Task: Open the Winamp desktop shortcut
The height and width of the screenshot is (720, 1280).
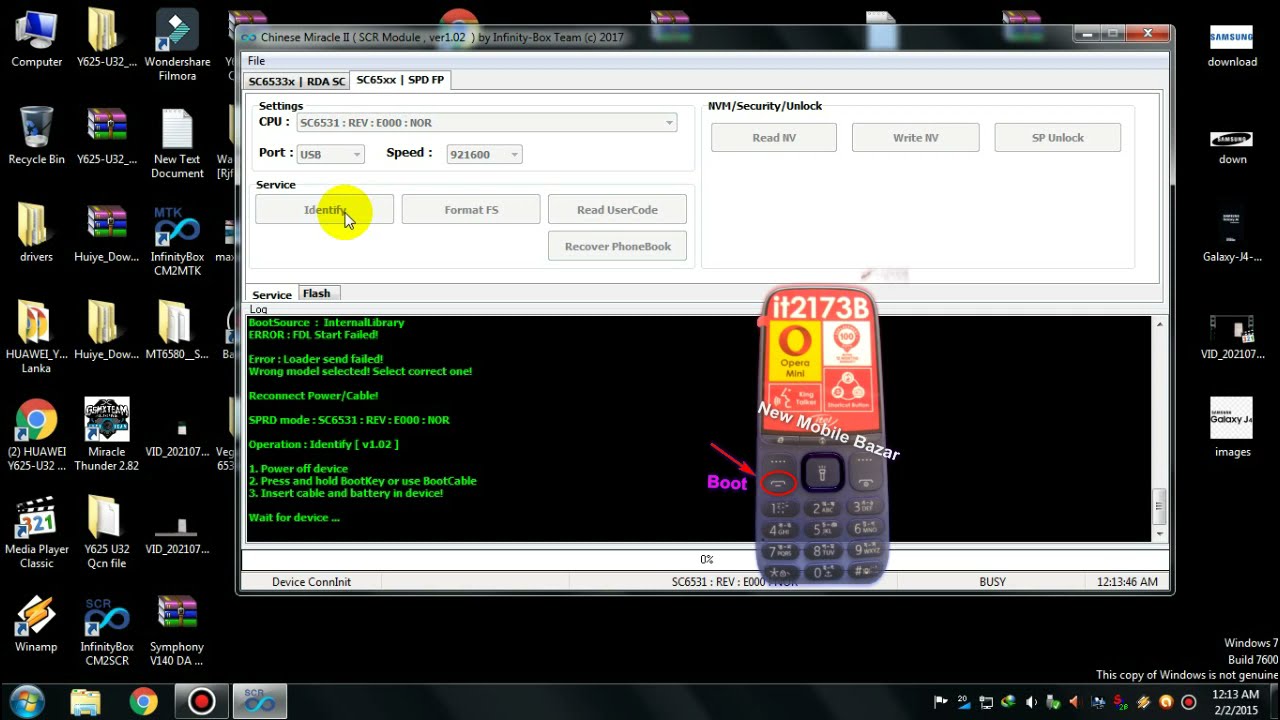Action: [x=36, y=624]
